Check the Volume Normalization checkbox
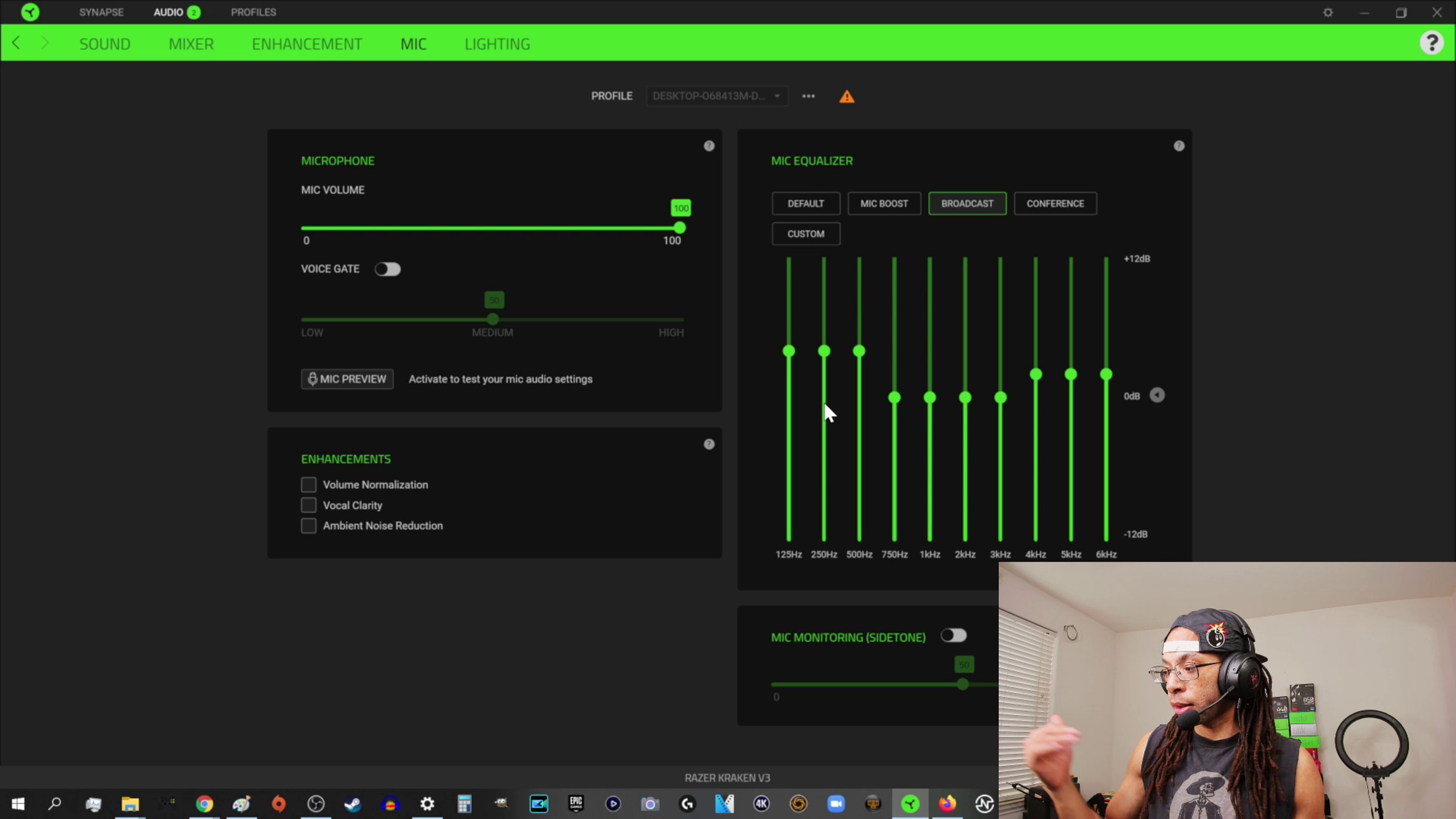This screenshot has height=819, width=1456. 309,485
